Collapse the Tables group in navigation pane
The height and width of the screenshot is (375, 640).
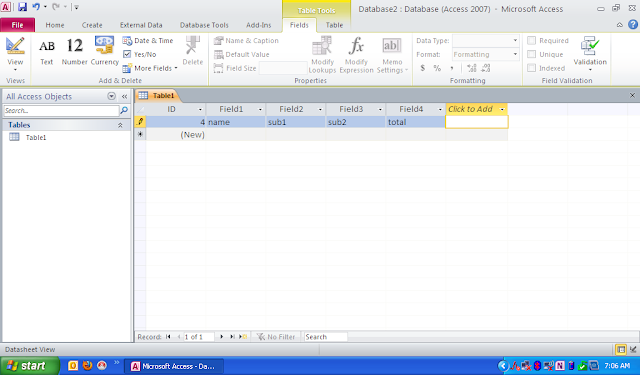pos(120,125)
